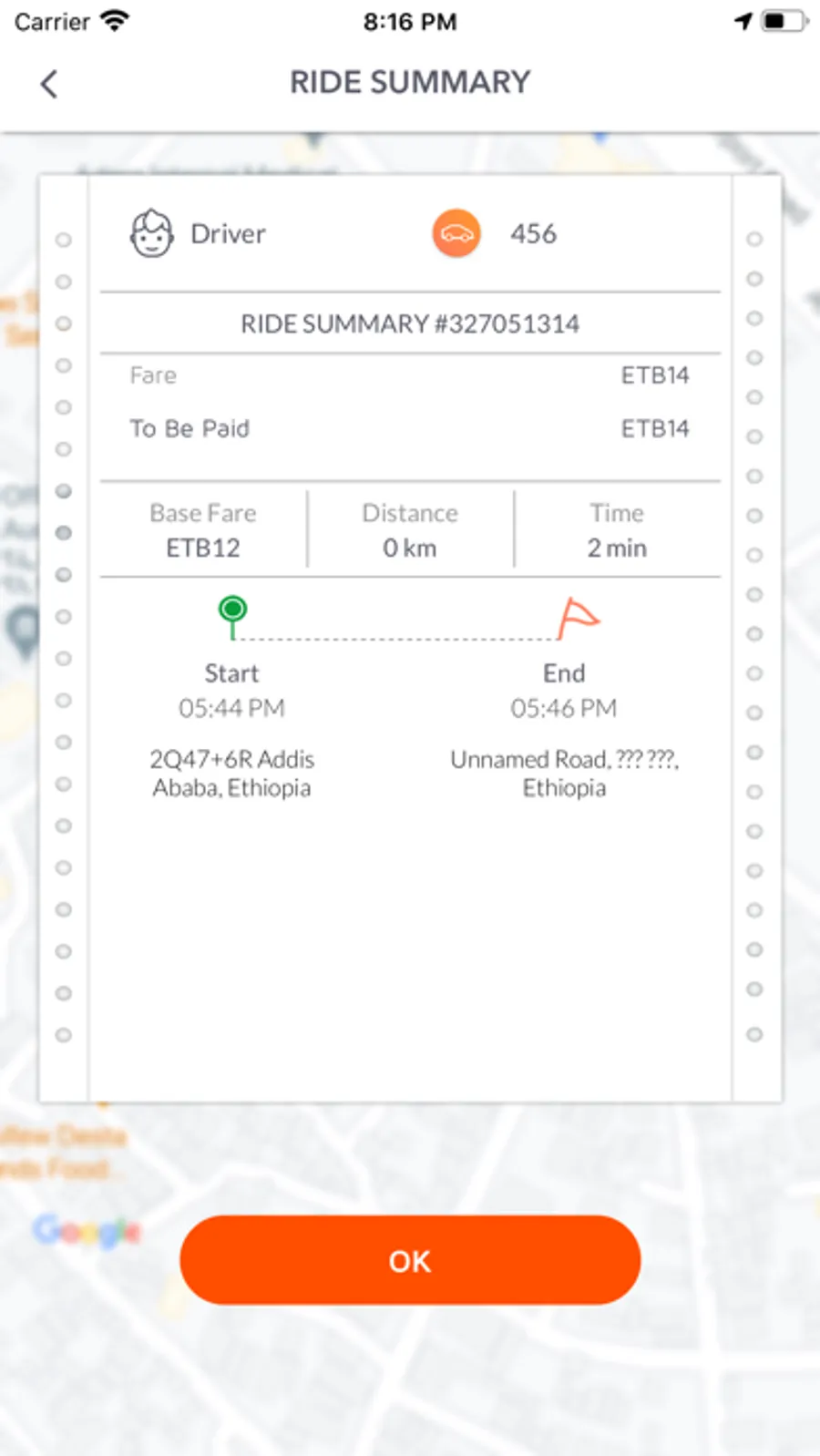The image size is (820, 1456).
Task: Tap the vehicle number 456
Action: tap(533, 234)
